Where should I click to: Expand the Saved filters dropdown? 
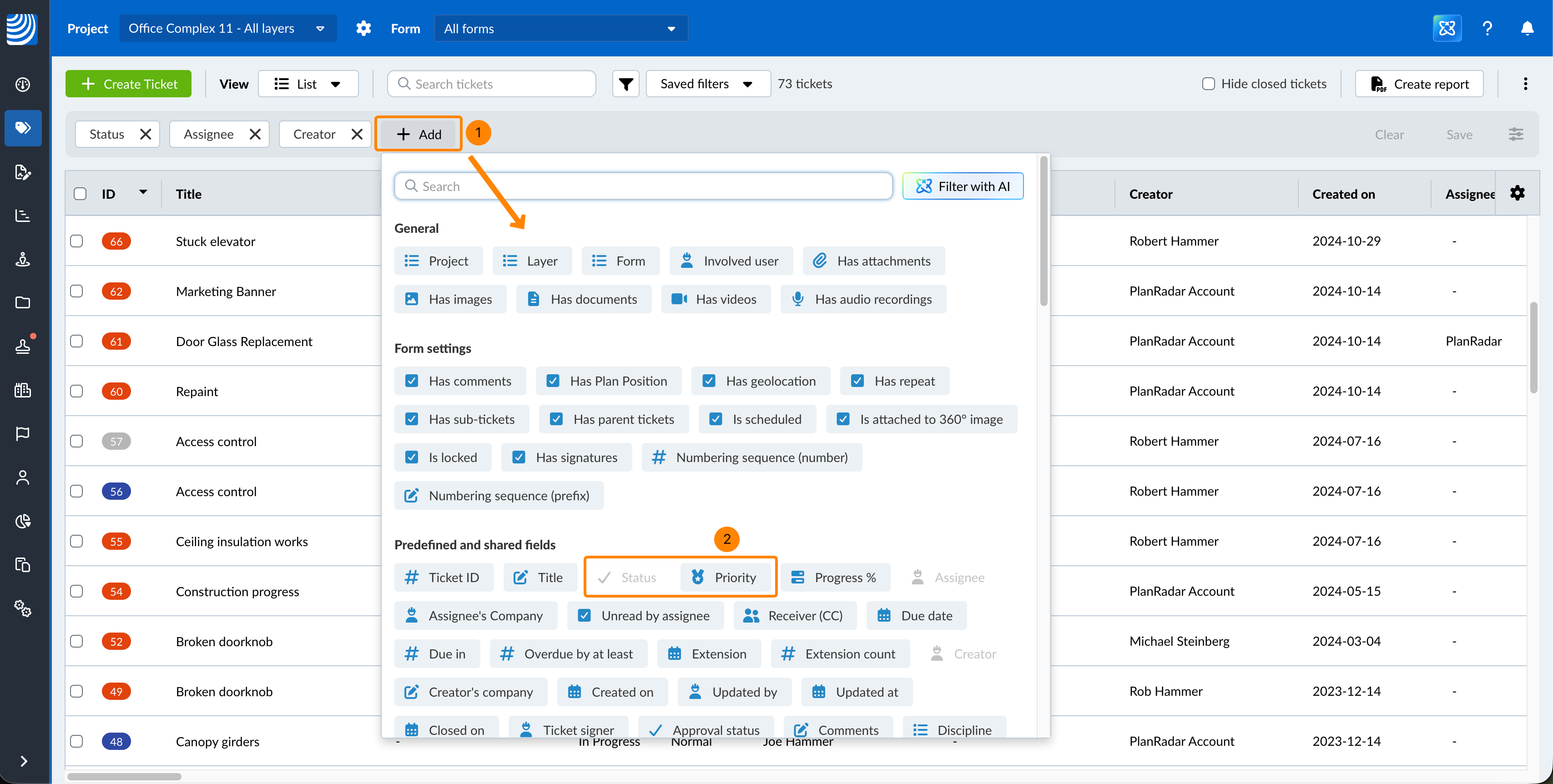(708, 84)
